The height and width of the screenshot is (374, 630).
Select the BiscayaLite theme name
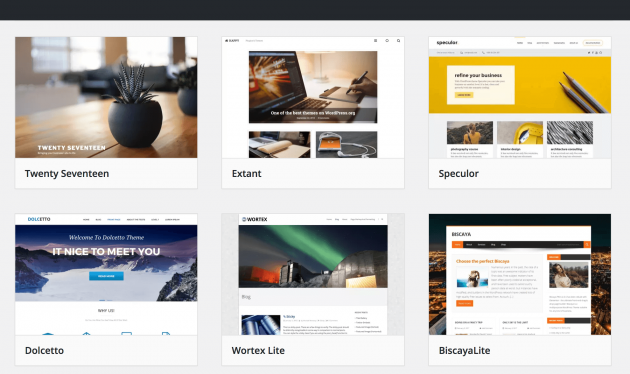point(464,350)
